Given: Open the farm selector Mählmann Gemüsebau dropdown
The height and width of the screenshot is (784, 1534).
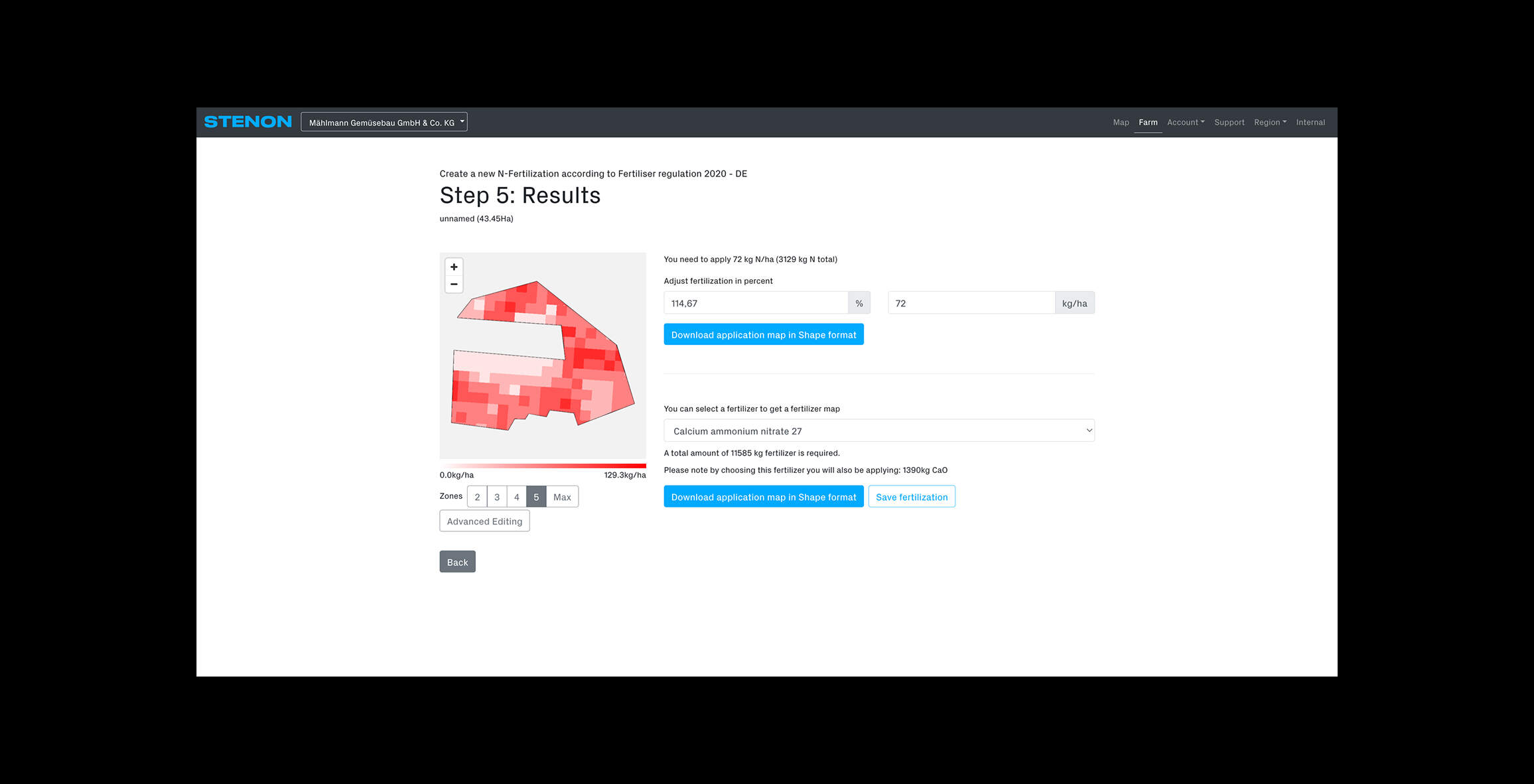Looking at the screenshot, I should point(383,122).
